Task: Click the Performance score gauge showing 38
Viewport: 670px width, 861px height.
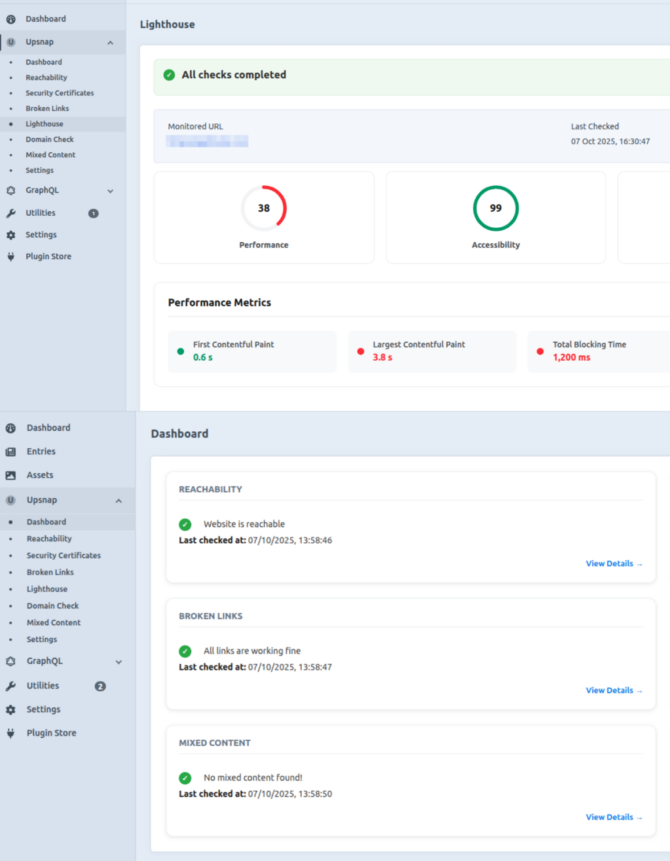Action: (264, 208)
